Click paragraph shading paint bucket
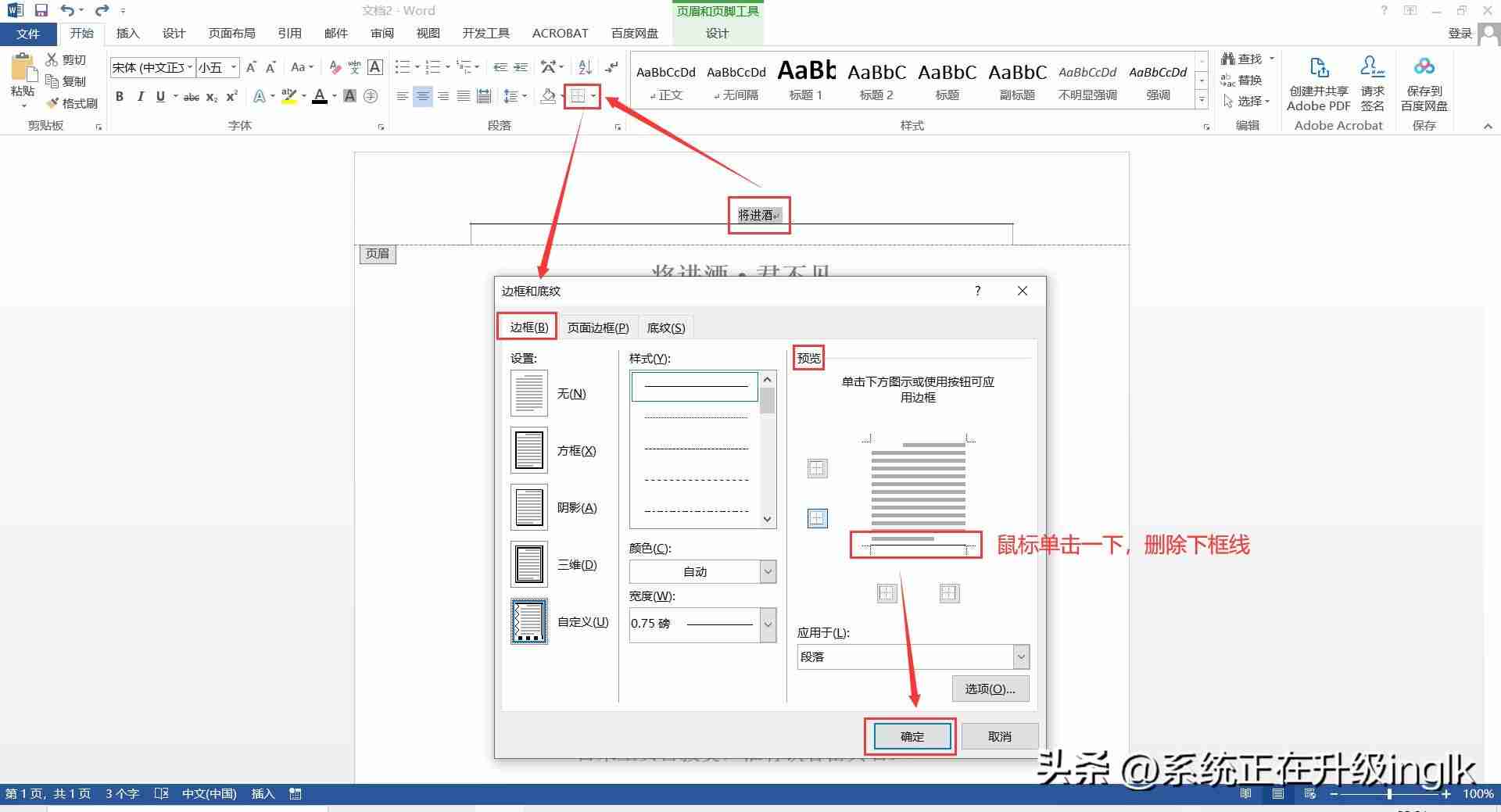The height and width of the screenshot is (812, 1501). point(548,96)
